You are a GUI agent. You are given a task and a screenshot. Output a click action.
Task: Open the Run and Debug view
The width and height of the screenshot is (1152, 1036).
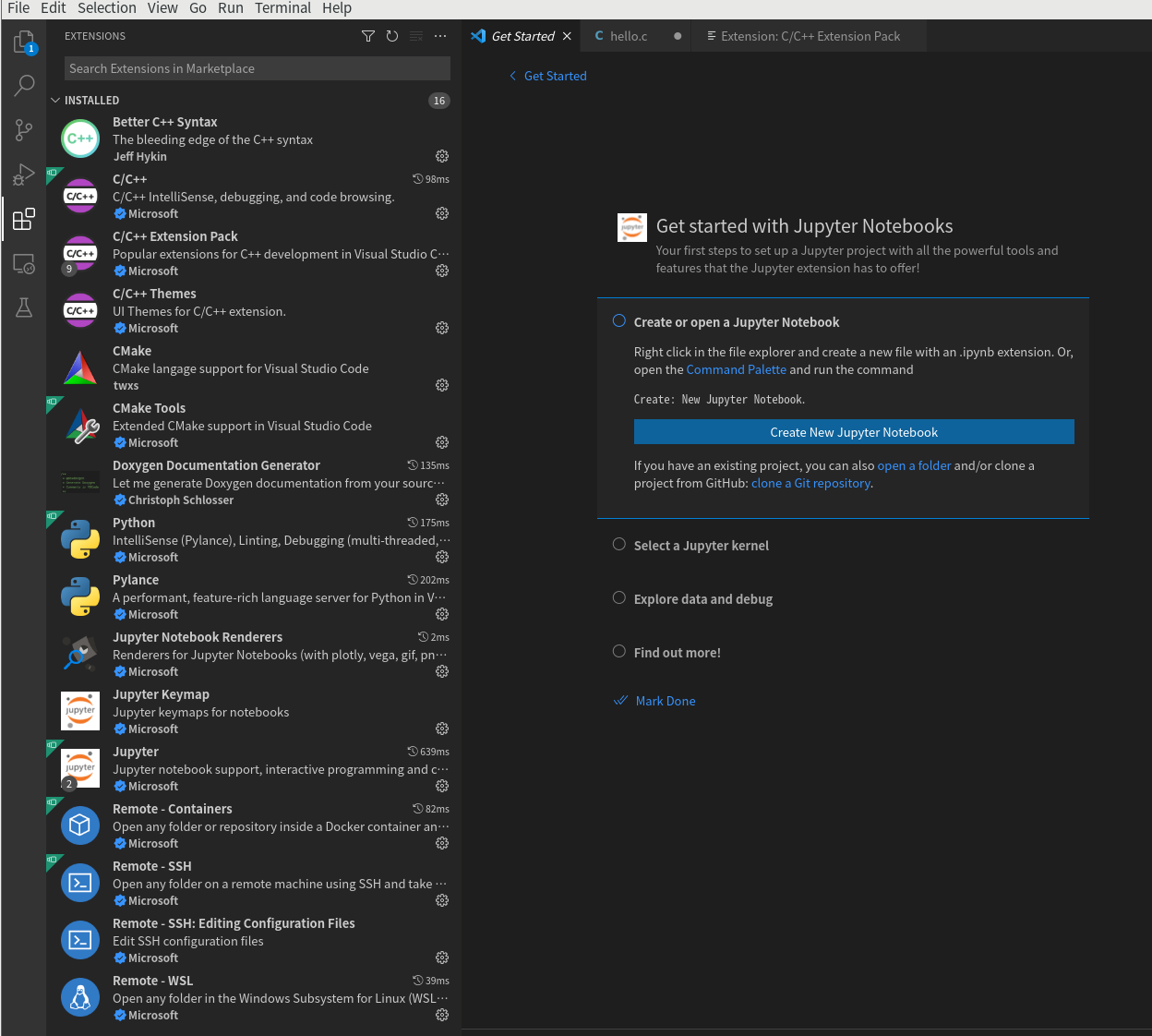pyautogui.click(x=24, y=175)
